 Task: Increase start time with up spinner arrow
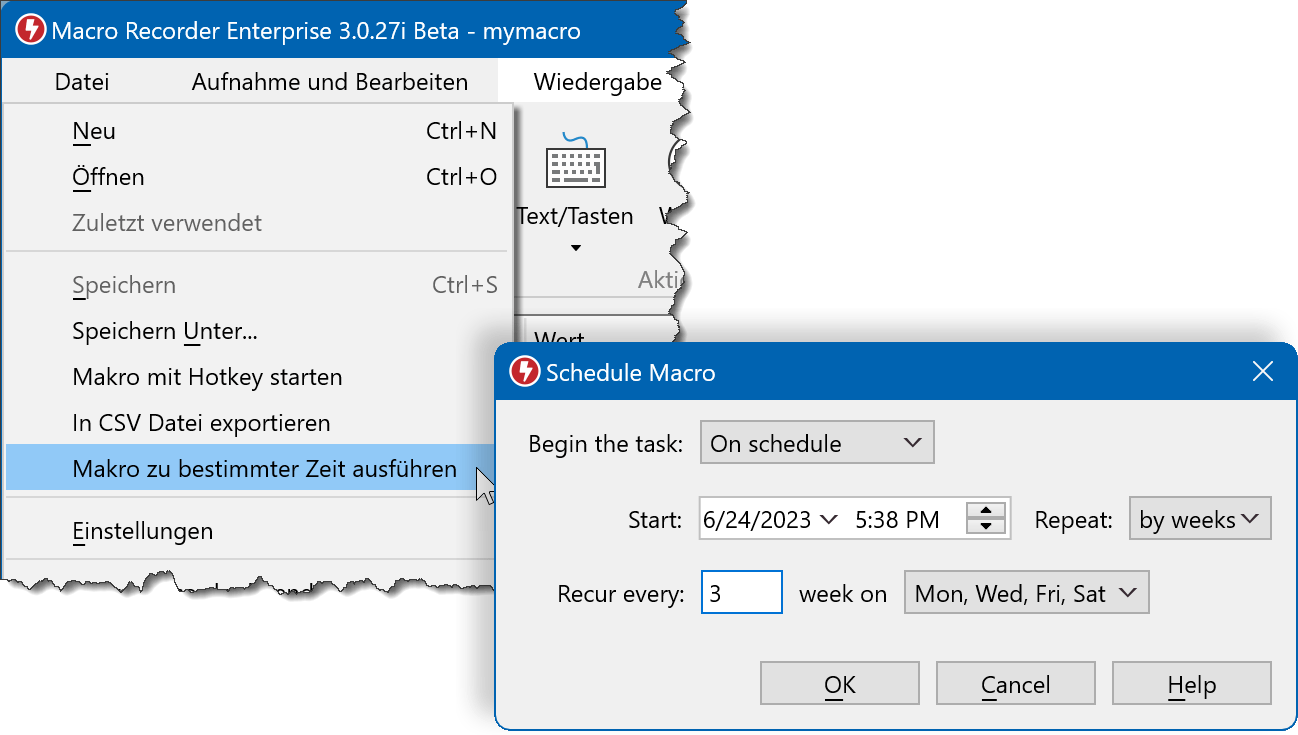coord(986,509)
